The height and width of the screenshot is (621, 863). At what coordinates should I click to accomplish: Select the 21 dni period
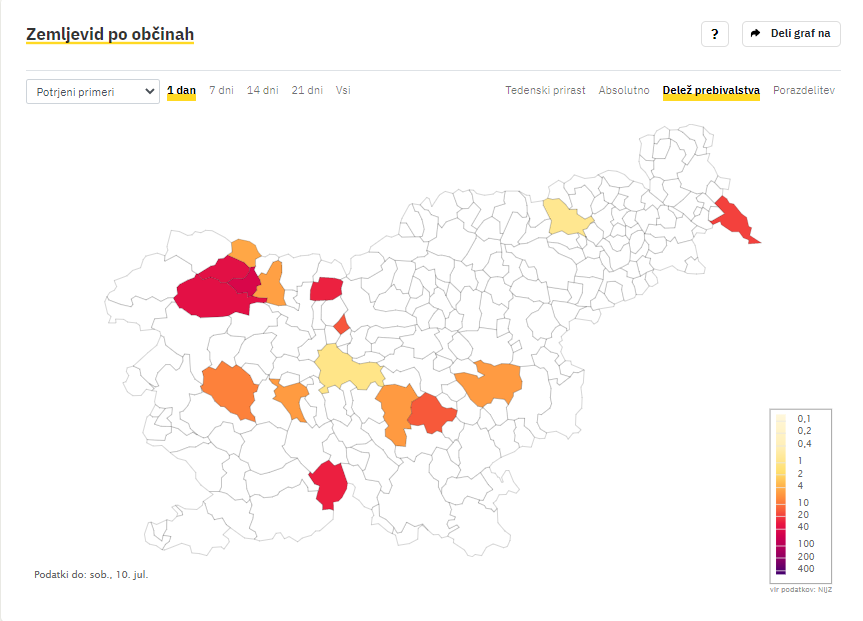tap(307, 90)
